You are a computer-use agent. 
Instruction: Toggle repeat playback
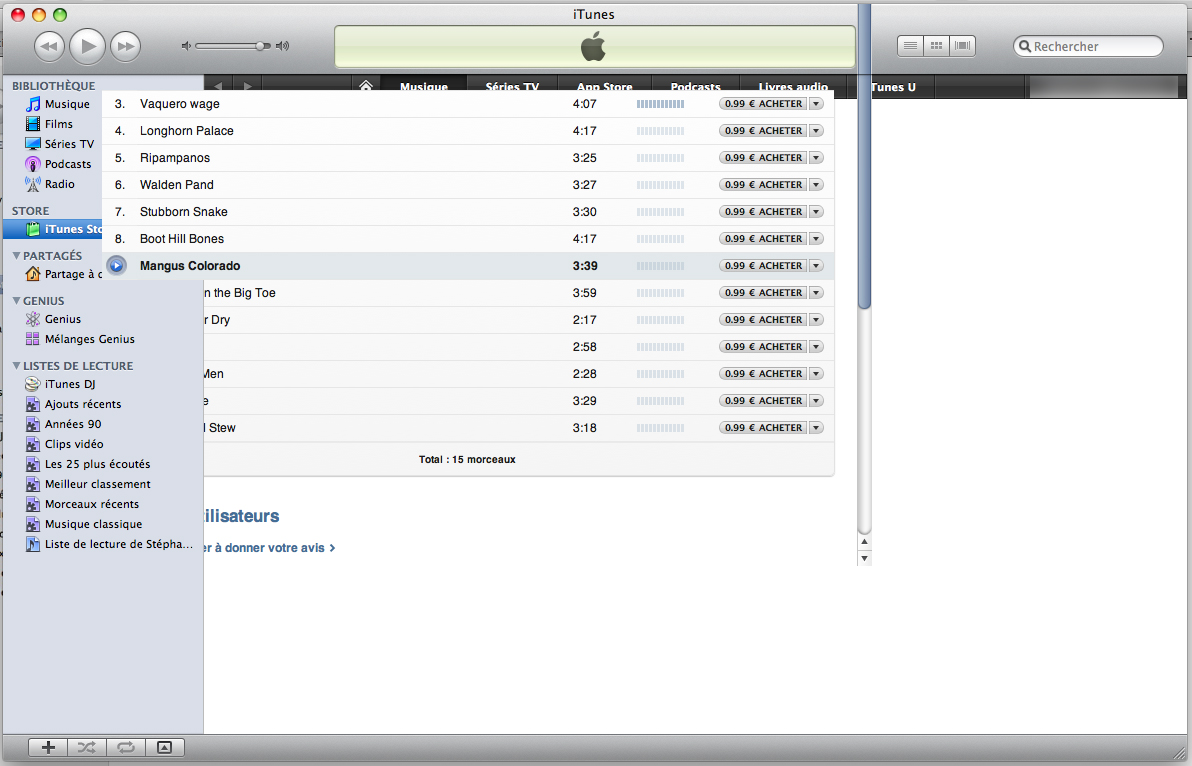(x=125, y=747)
